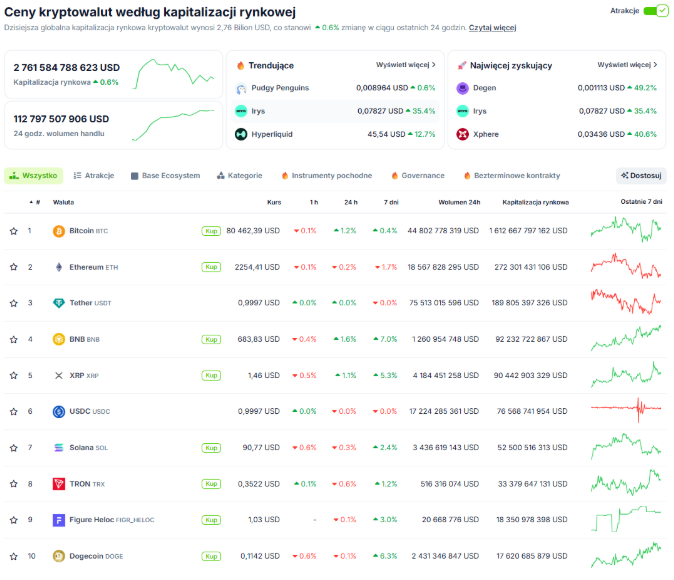This screenshot has width=674, height=580.
Task: Open Figure Heloc's 7-day sparkline chart
Action: [626, 519]
